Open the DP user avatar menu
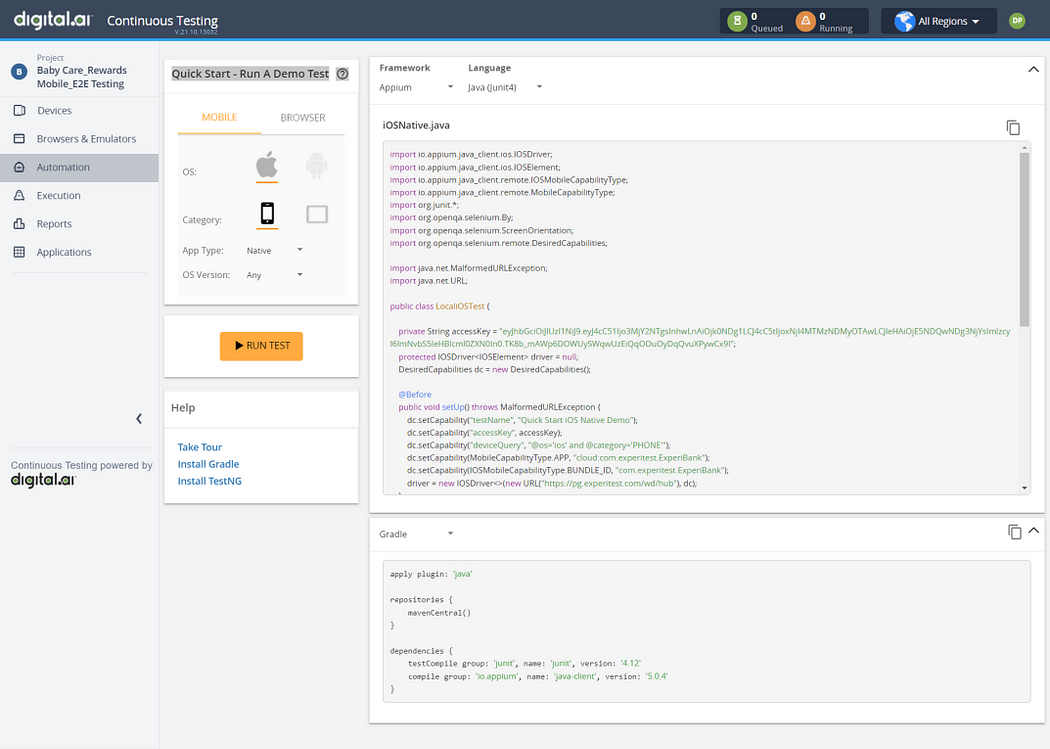Viewport: 1050px width, 749px height. [x=1017, y=21]
